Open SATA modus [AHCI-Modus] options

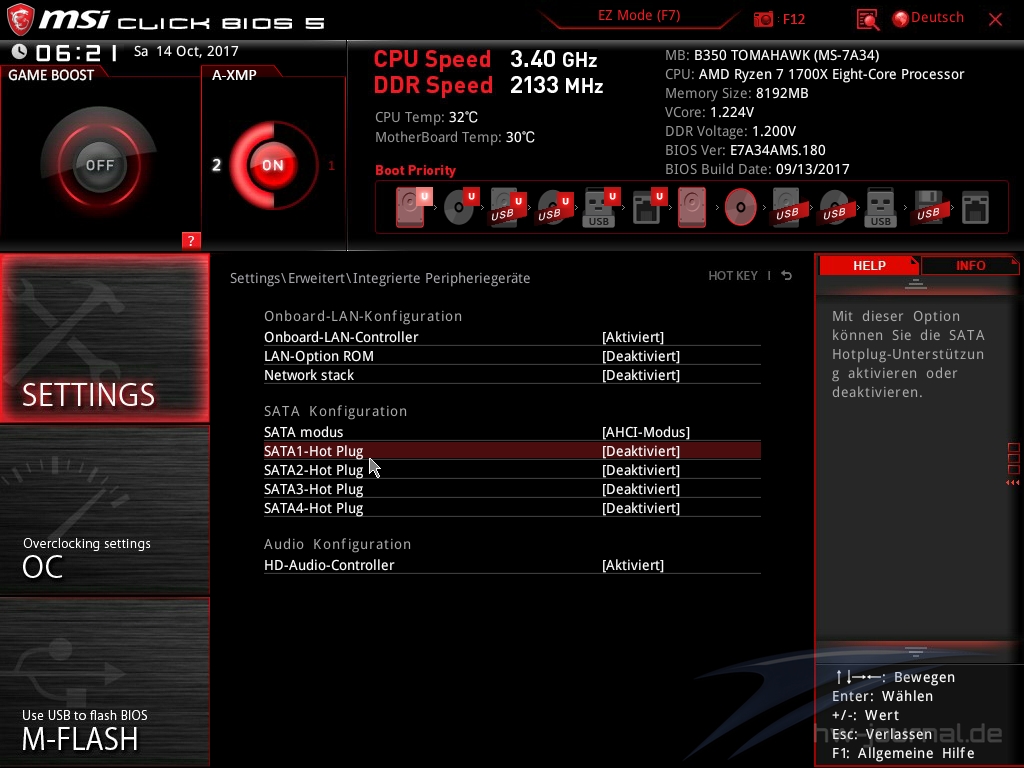646,432
